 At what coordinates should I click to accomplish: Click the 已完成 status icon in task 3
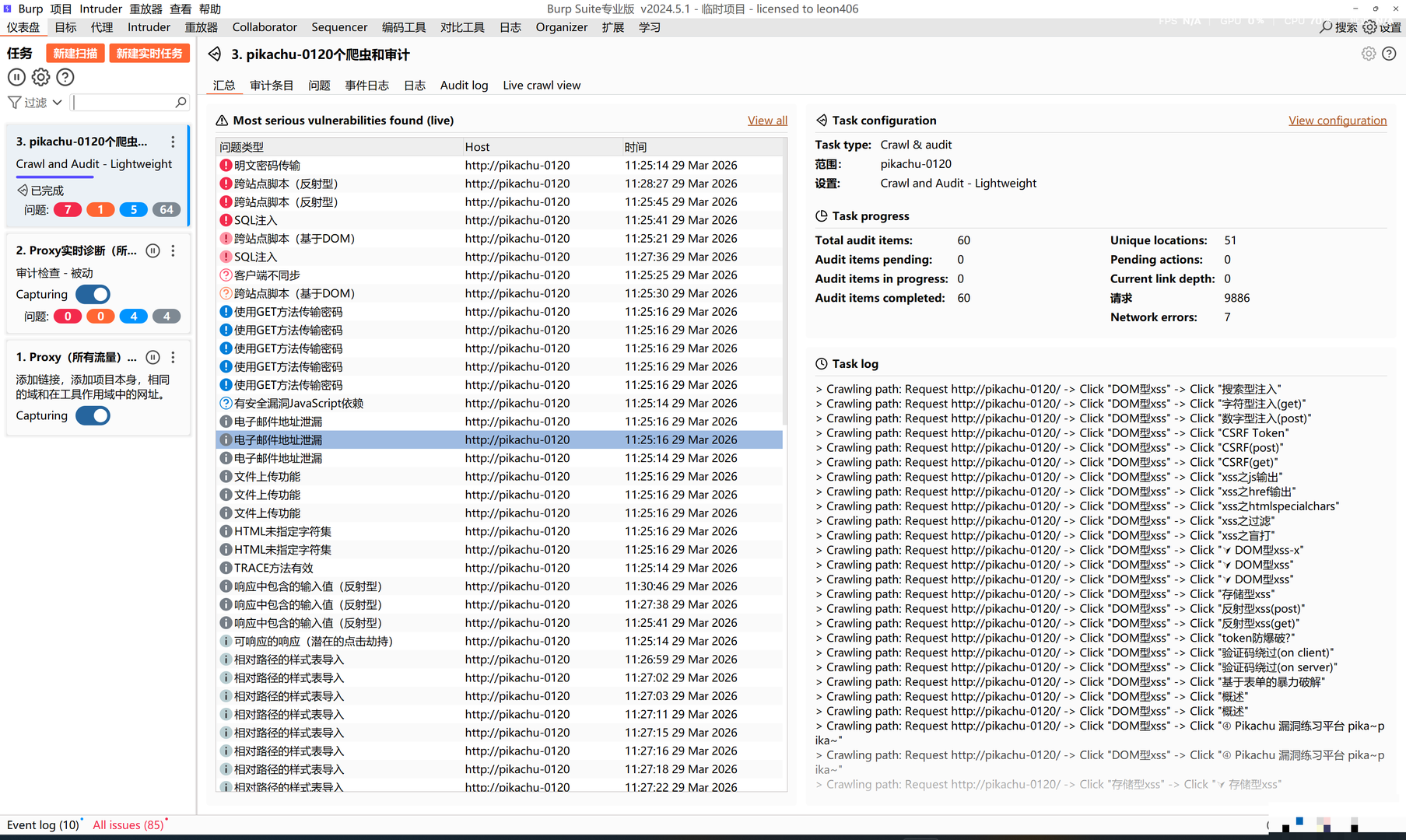pos(22,191)
